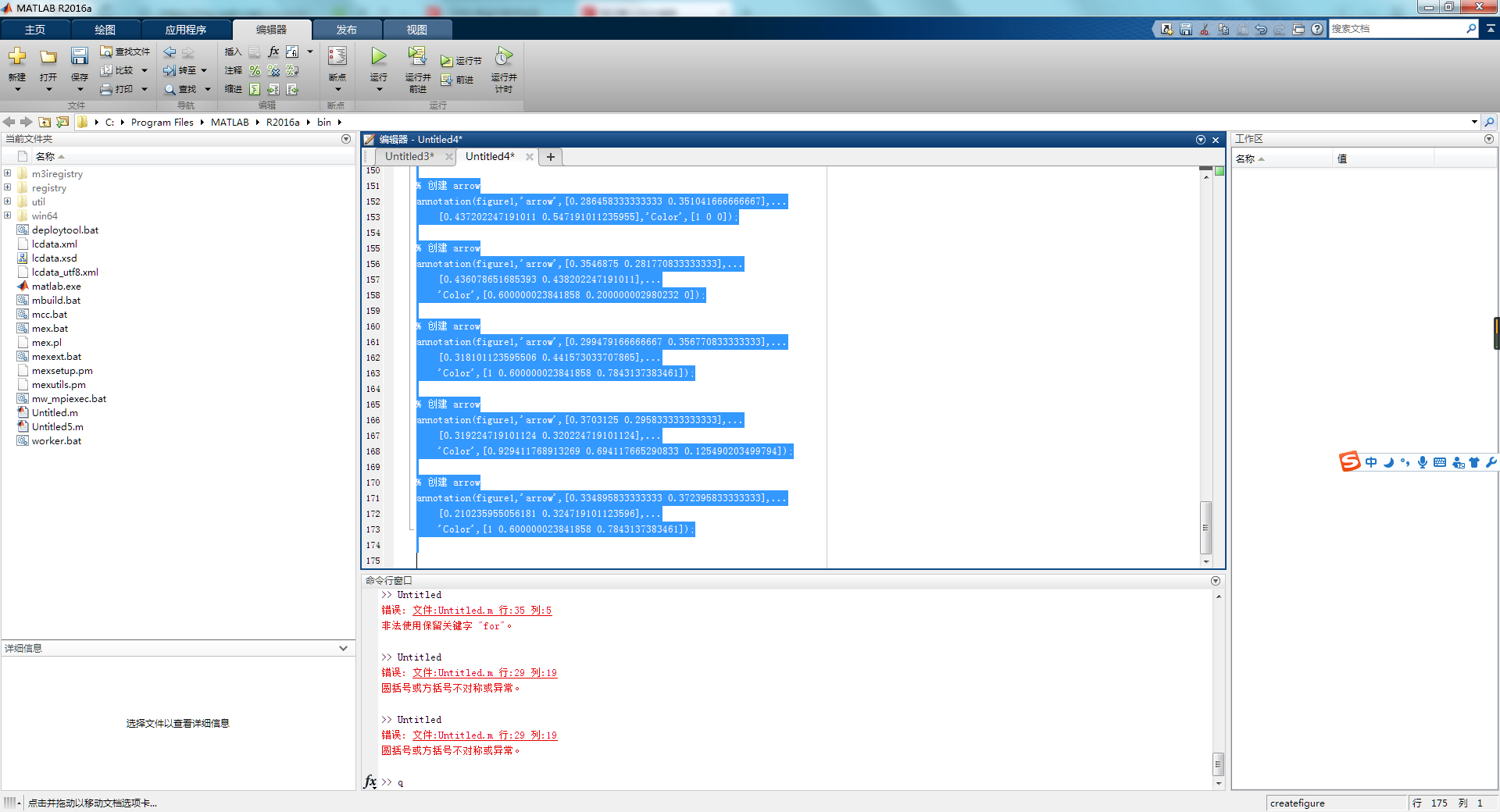1500x812 pixels.
Task: Switch to the Plots (绘图) tab
Action: [x=105, y=30]
